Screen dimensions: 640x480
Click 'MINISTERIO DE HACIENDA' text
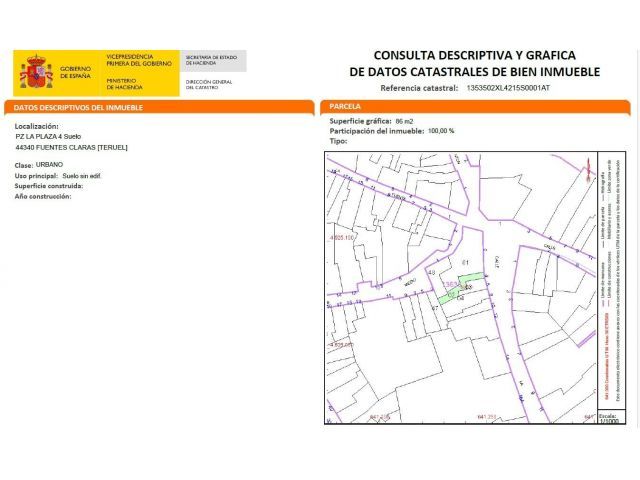(x=124, y=84)
